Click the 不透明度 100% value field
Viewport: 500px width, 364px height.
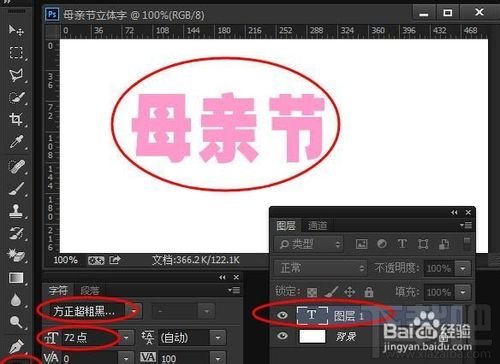(x=439, y=268)
